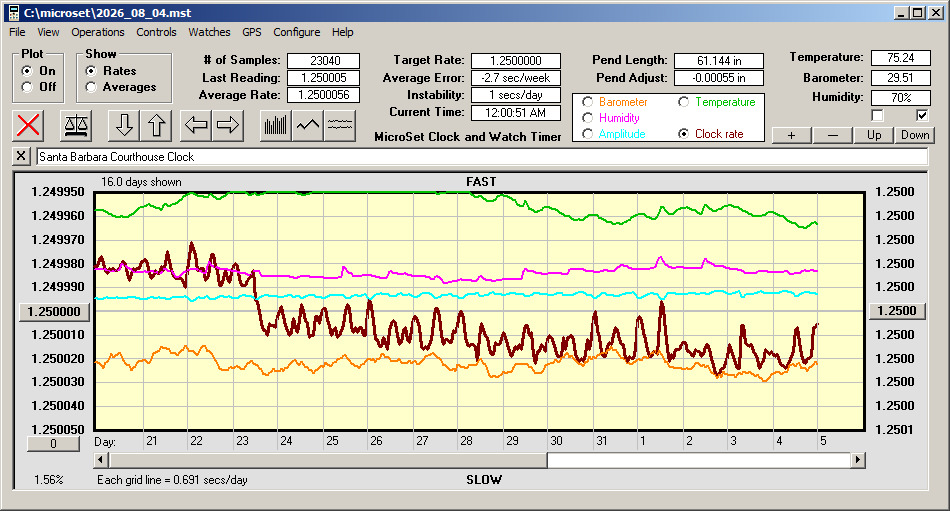Click the Barometer reading field
950x511 pixels.
[x=900, y=78]
